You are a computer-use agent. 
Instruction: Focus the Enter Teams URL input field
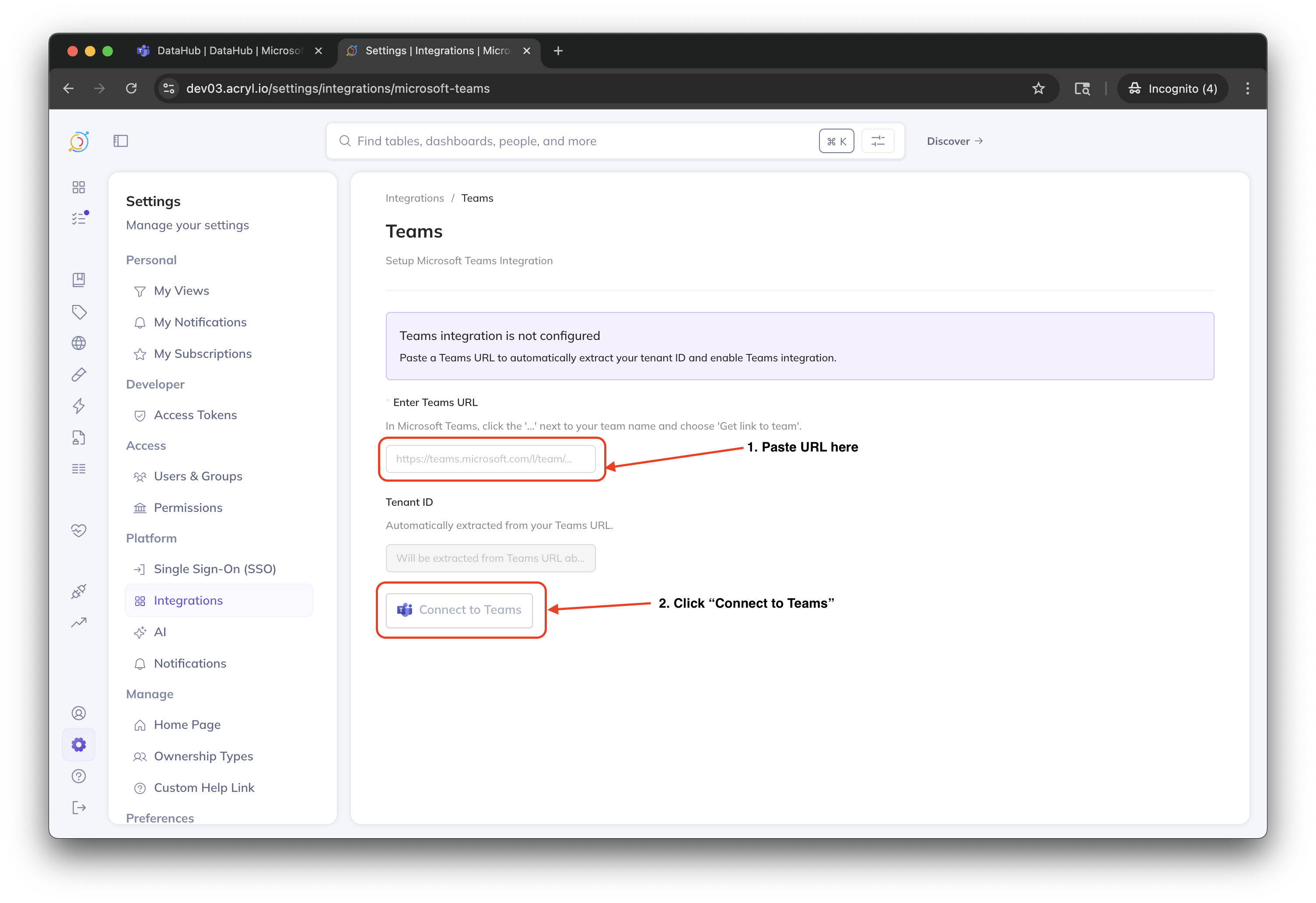pyautogui.click(x=490, y=458)
